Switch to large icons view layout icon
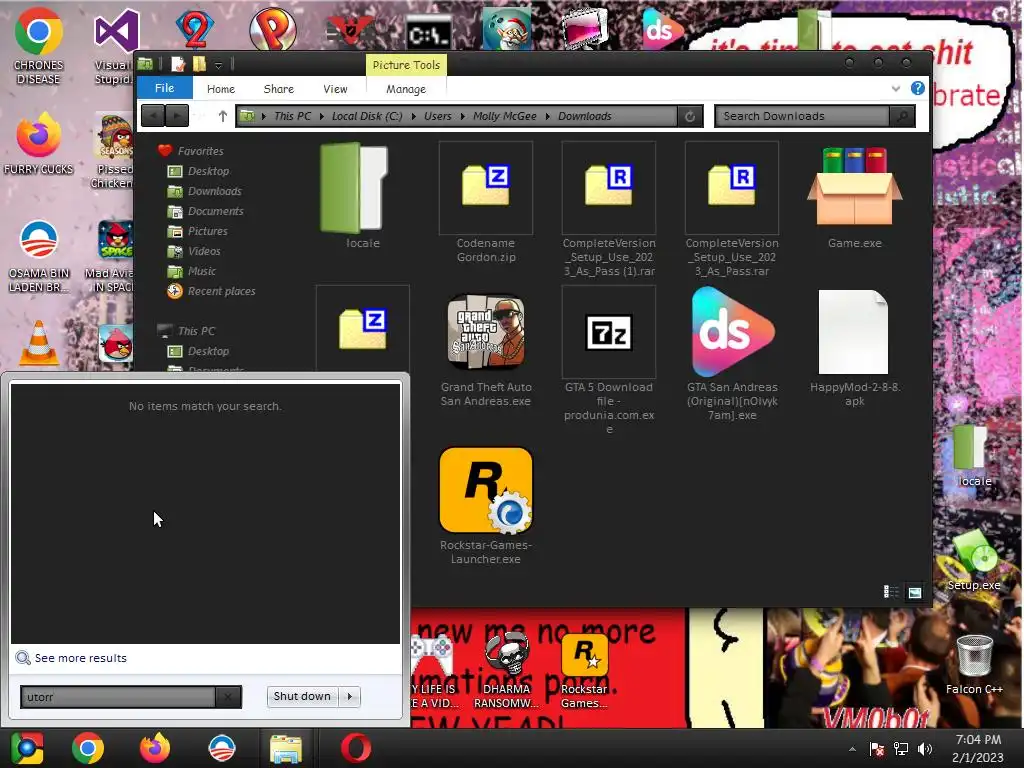 [914, 592]
